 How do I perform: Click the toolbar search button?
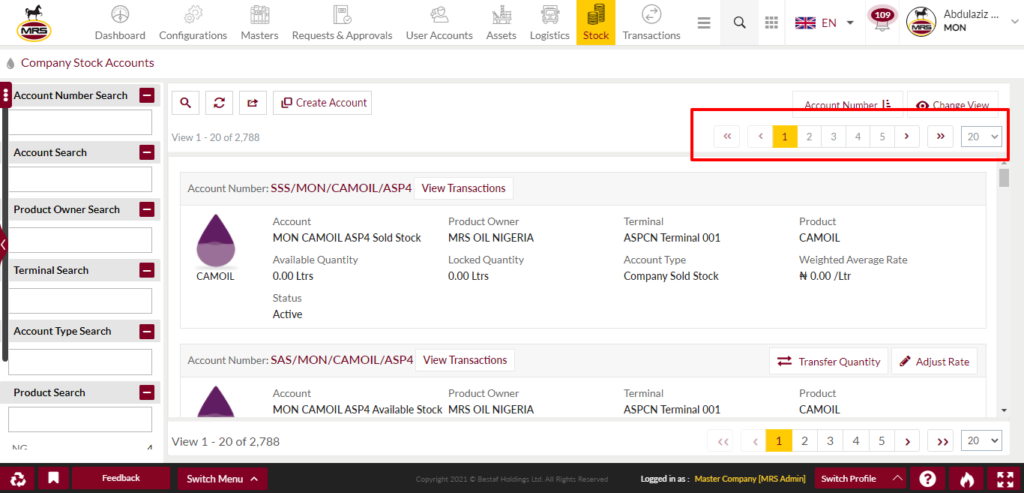tap(185, 103)
